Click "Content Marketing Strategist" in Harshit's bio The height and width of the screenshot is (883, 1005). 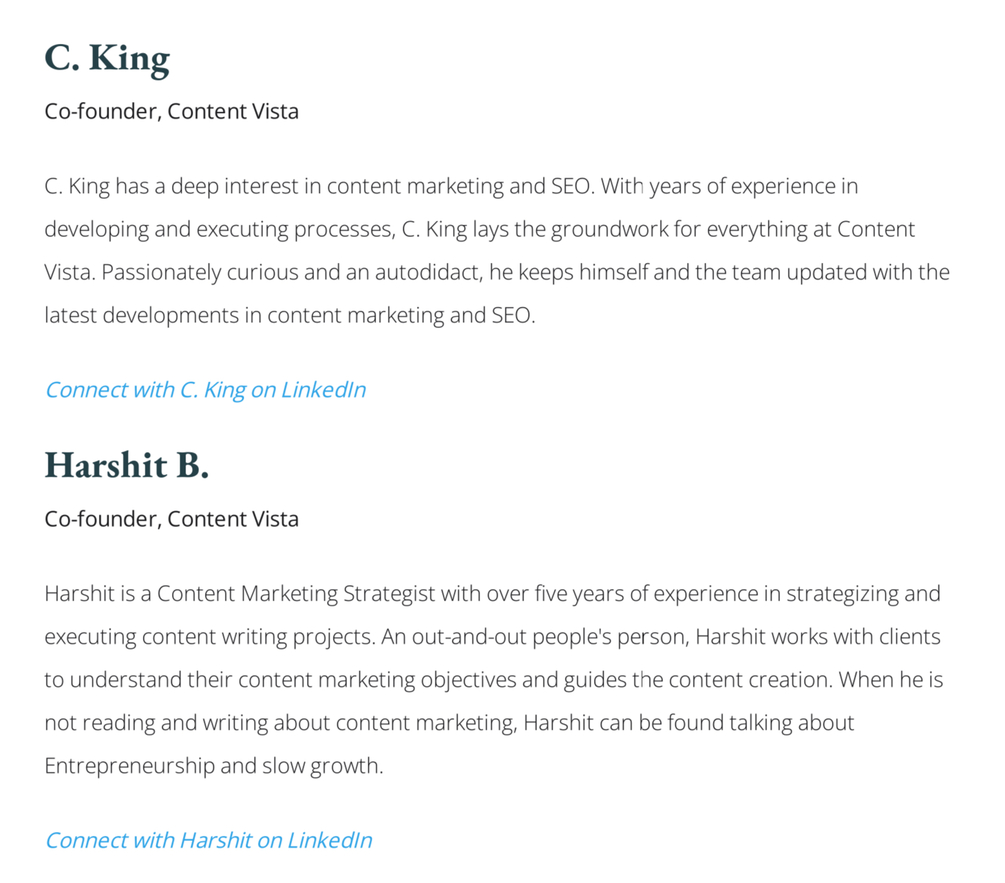[x=296, y=594]
